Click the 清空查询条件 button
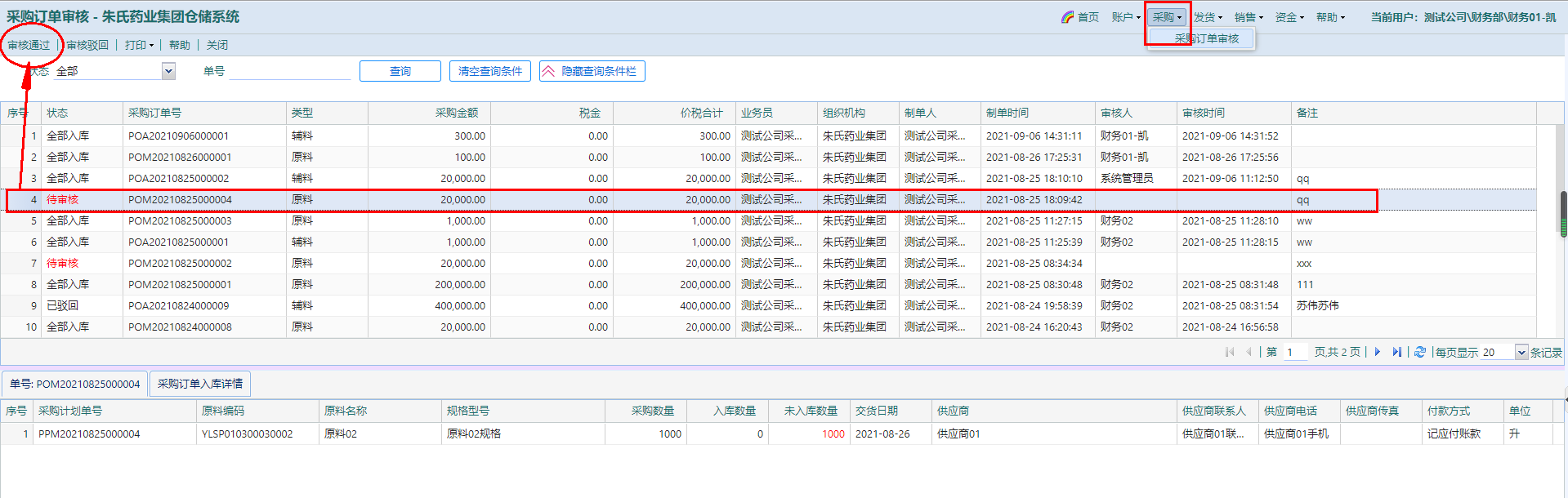The width and height of the screenshot is (1568, 498). [x=490, y=72]
